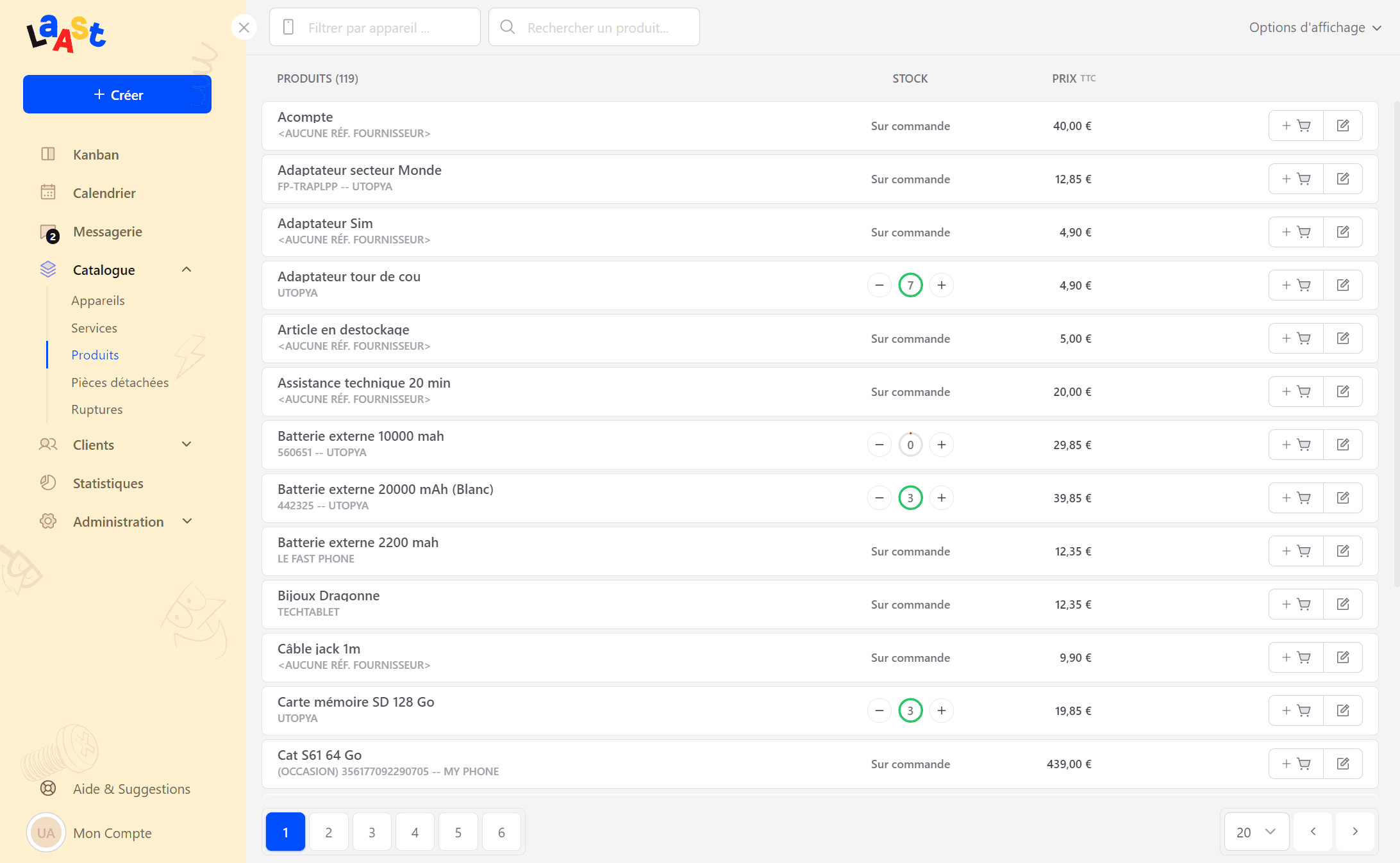
Task: Collapse the Catalogue menu section
Action: pyautogui.click(x=187, y=270)
